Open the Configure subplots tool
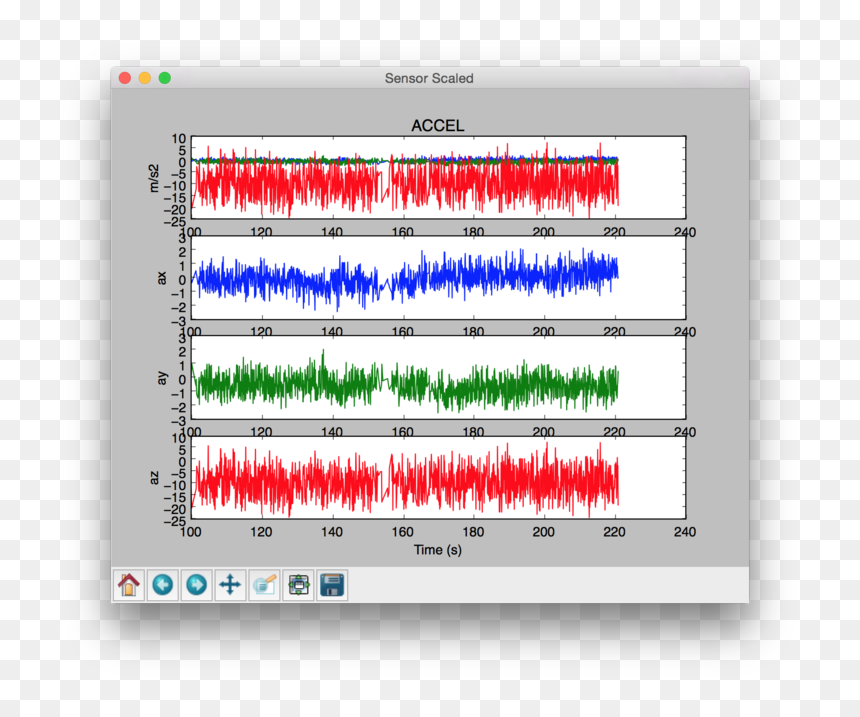This screenshot has height=717, width=860. coord(298,585)
